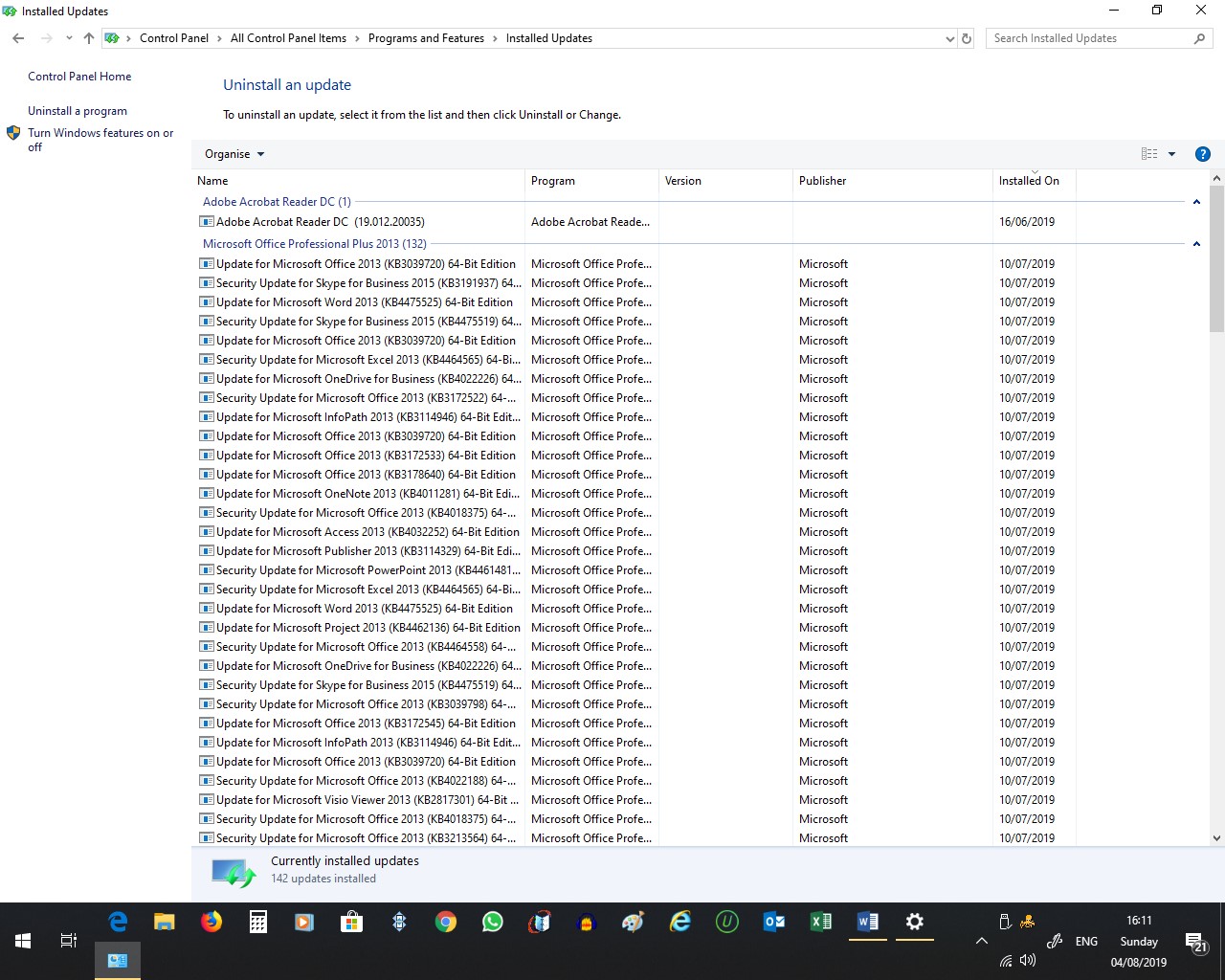Screen dimensions: 1225x980
Task: Go to Control Panel Home
Action: [79, 77]
